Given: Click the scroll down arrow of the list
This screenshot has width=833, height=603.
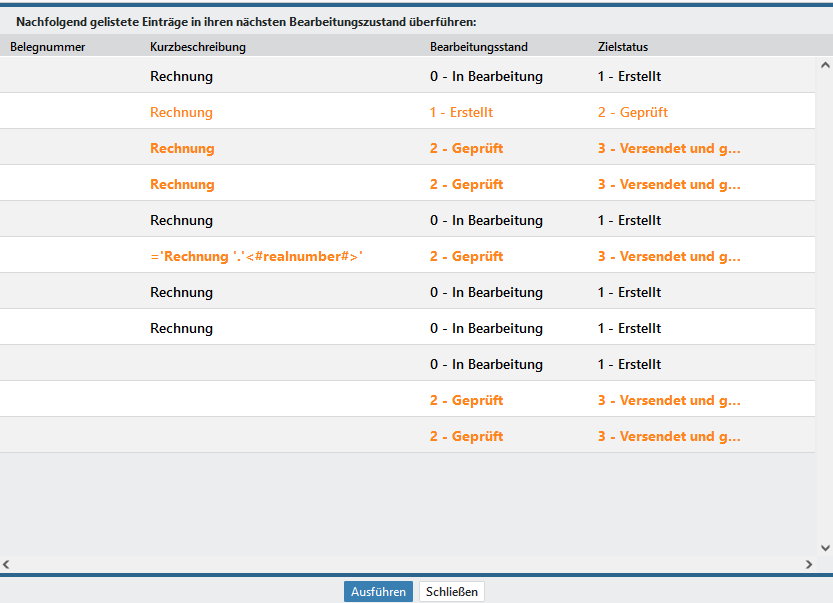Looking at the screenshot, I should [x=825, y=547].
